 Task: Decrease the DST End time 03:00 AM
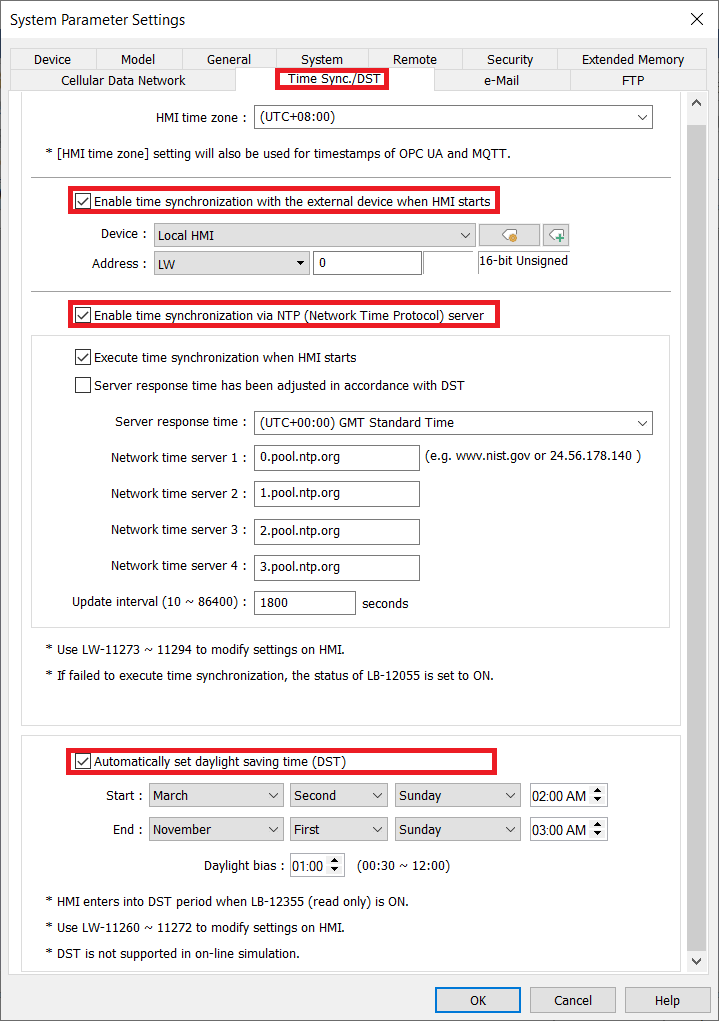tap(598, 835)
